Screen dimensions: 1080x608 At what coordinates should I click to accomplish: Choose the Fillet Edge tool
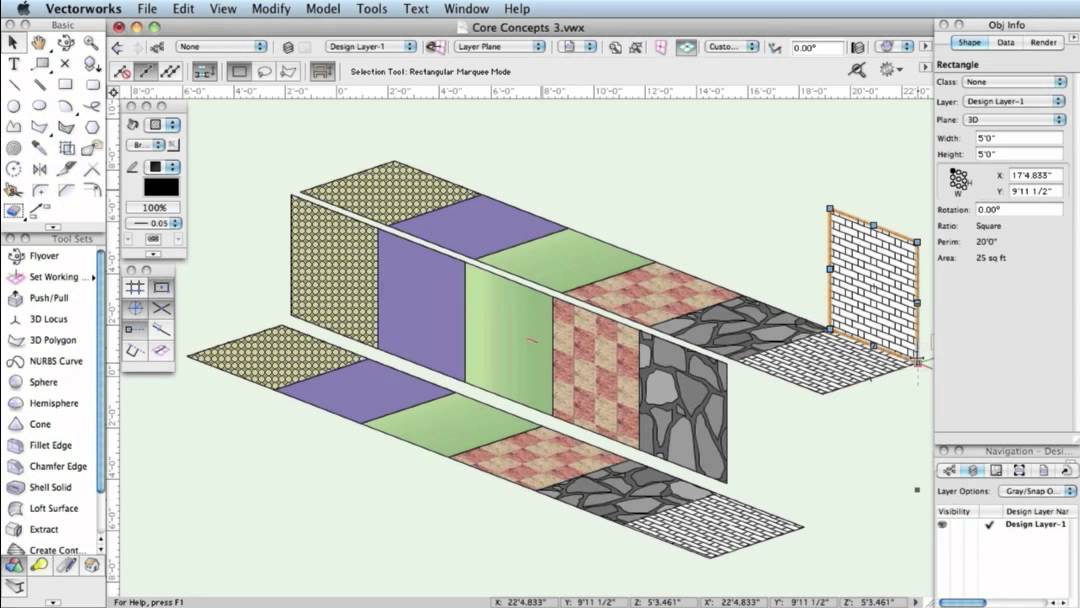click(x=48, y=445)
